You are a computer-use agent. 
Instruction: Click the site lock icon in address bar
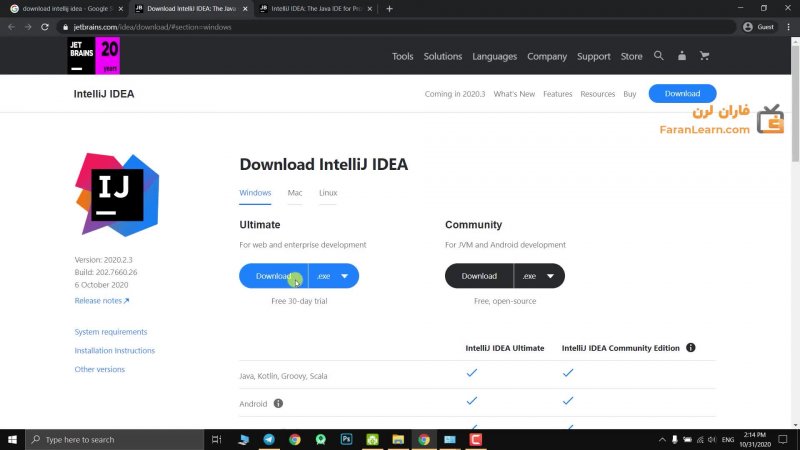click(x=65, y=27)
